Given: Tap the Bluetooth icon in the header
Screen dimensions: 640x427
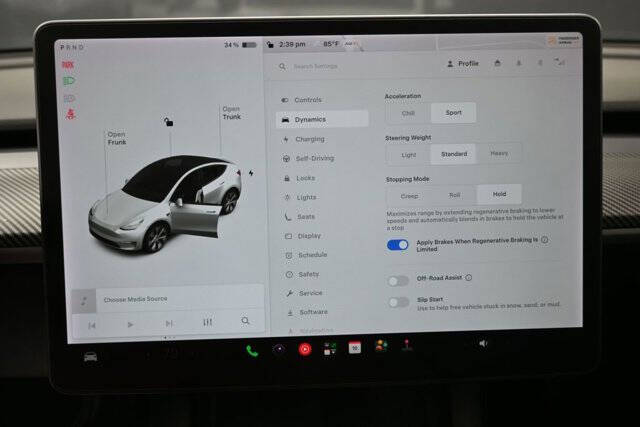Looking at the screenshot, I should 540,63.
